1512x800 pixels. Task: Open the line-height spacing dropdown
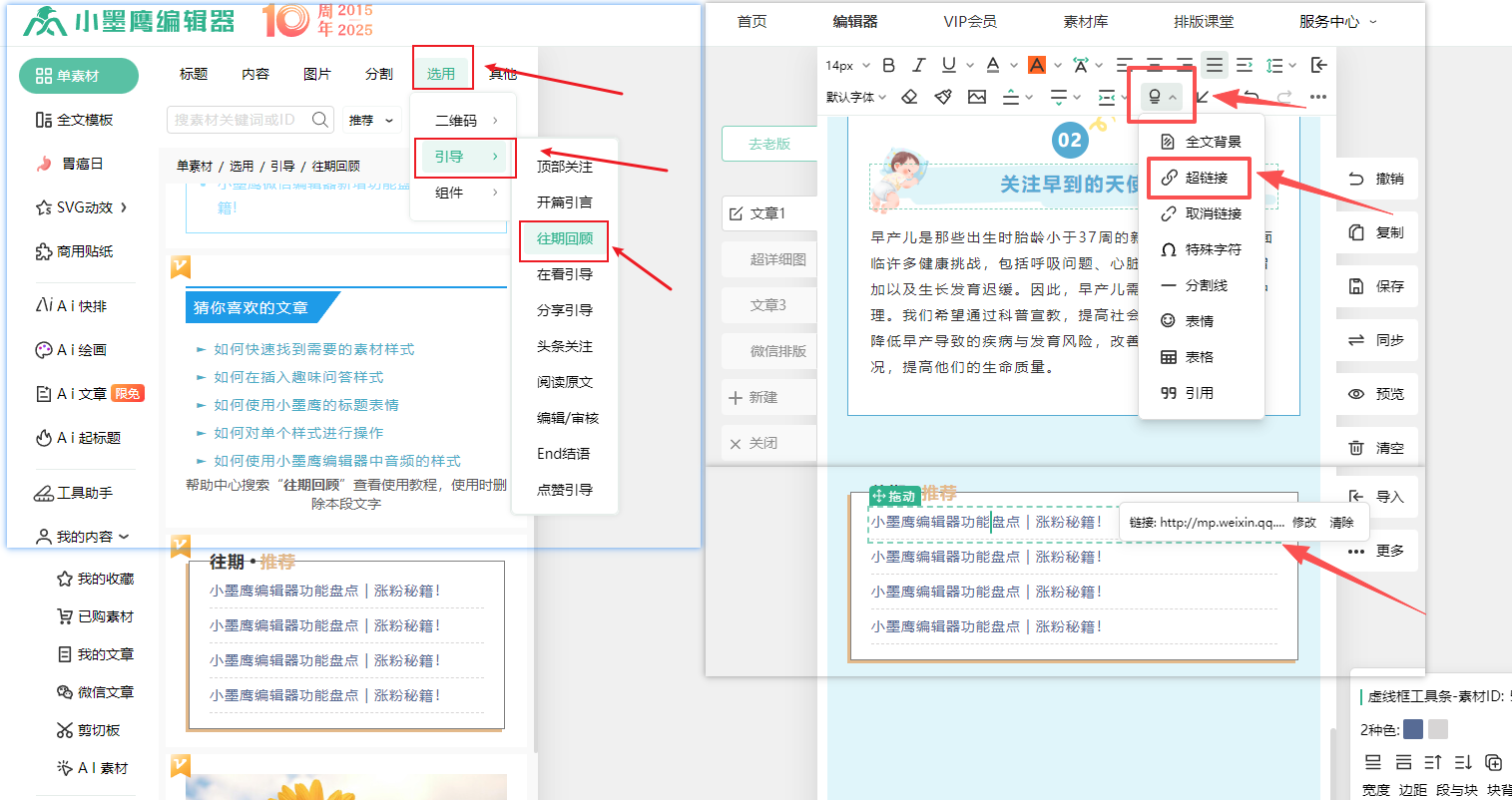coord(1280,65)
